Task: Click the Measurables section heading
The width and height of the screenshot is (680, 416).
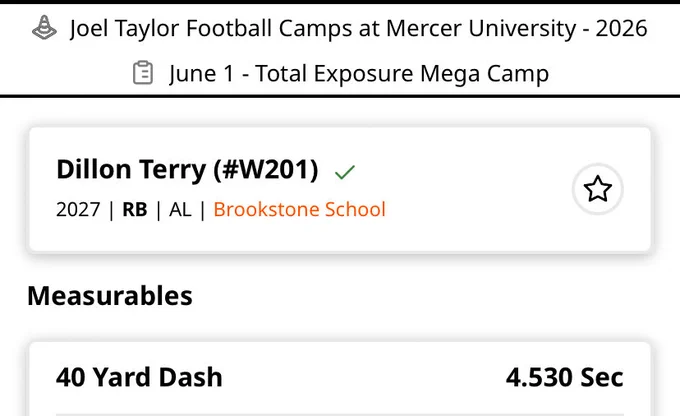Action: (x=110, y=296)
